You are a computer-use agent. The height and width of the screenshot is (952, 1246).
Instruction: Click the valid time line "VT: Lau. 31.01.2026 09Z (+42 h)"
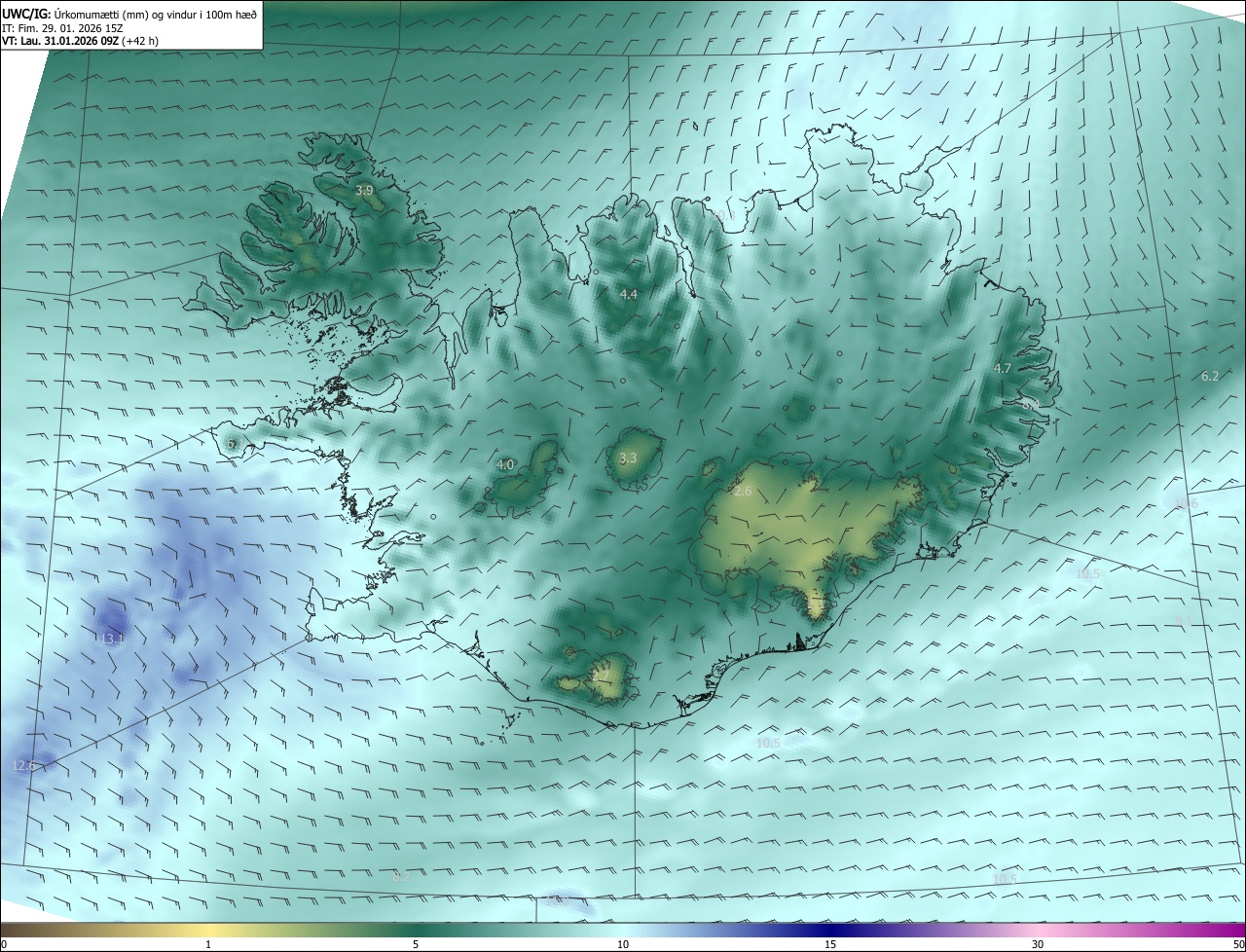click(80, 41)
